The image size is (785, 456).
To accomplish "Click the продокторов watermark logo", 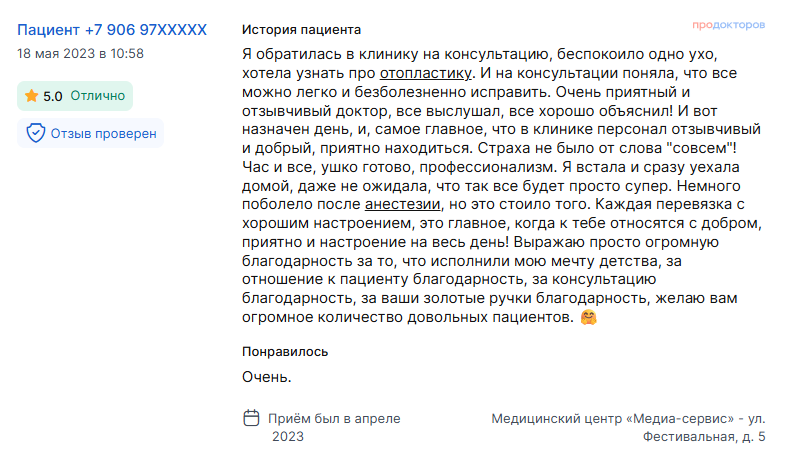I will 728,25.
